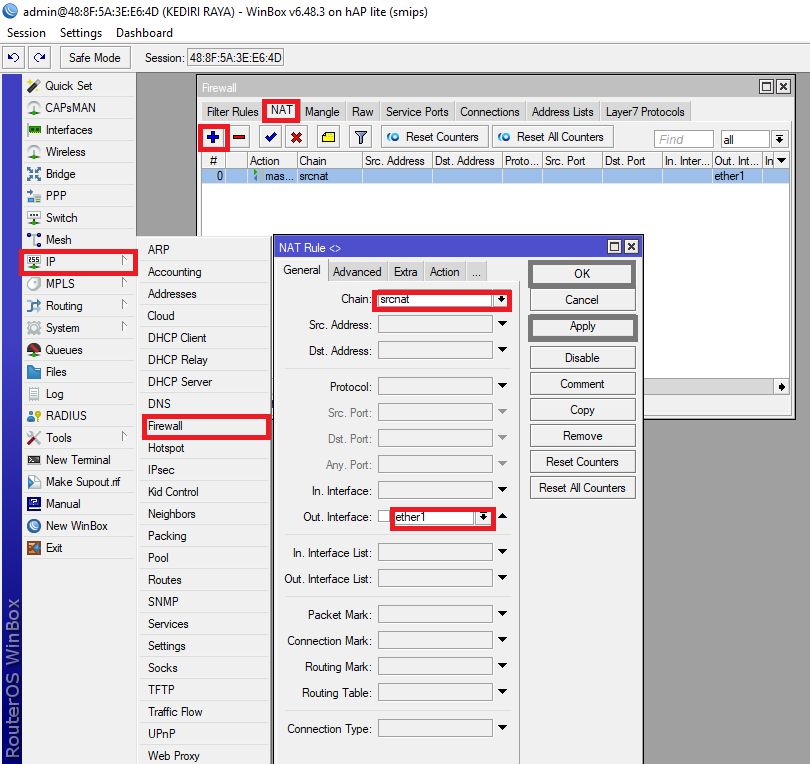
Task: Select Firewall in the IP submenu
Action: point(206,426)
